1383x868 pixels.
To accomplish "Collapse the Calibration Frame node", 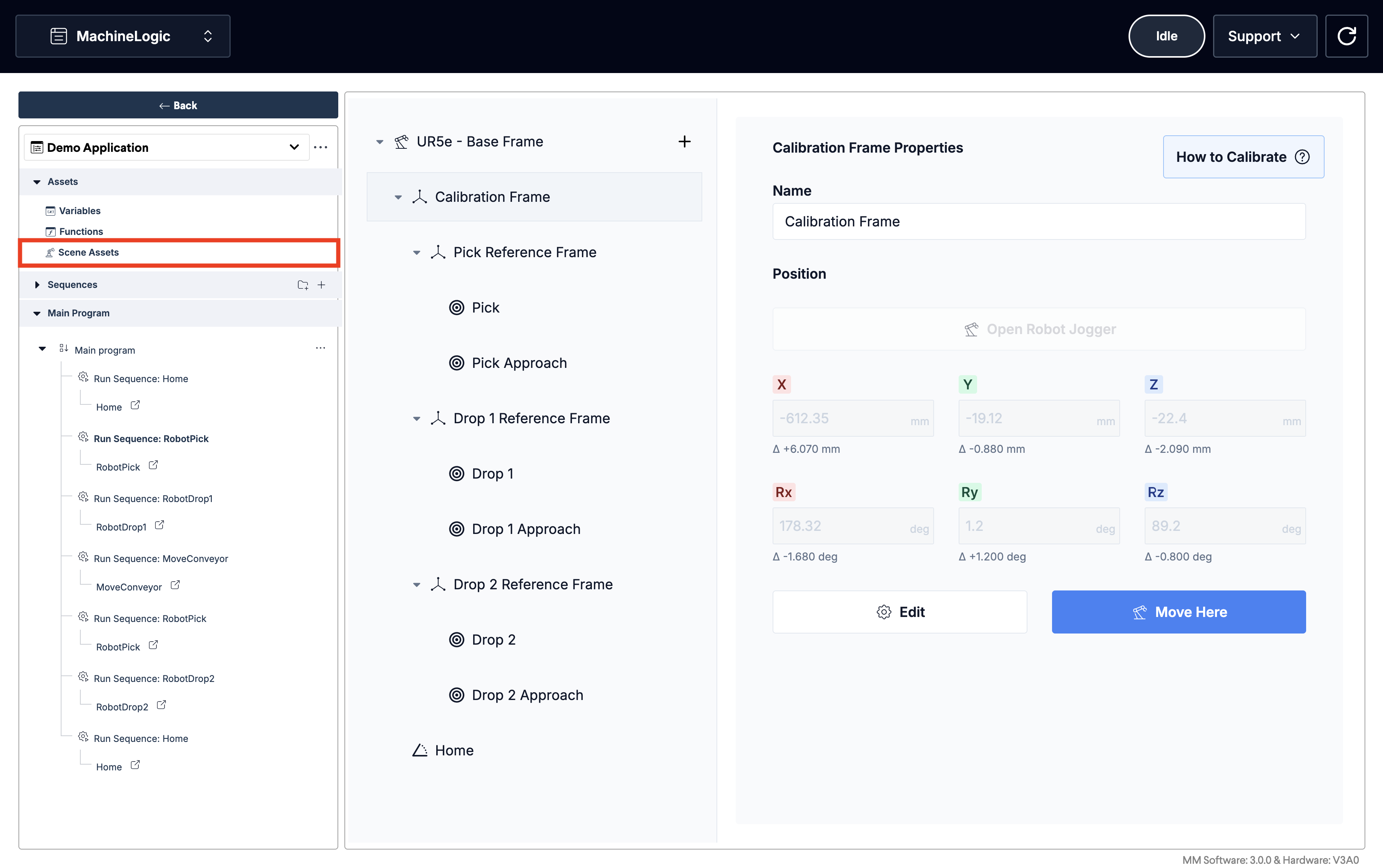I will coord(398,198).
